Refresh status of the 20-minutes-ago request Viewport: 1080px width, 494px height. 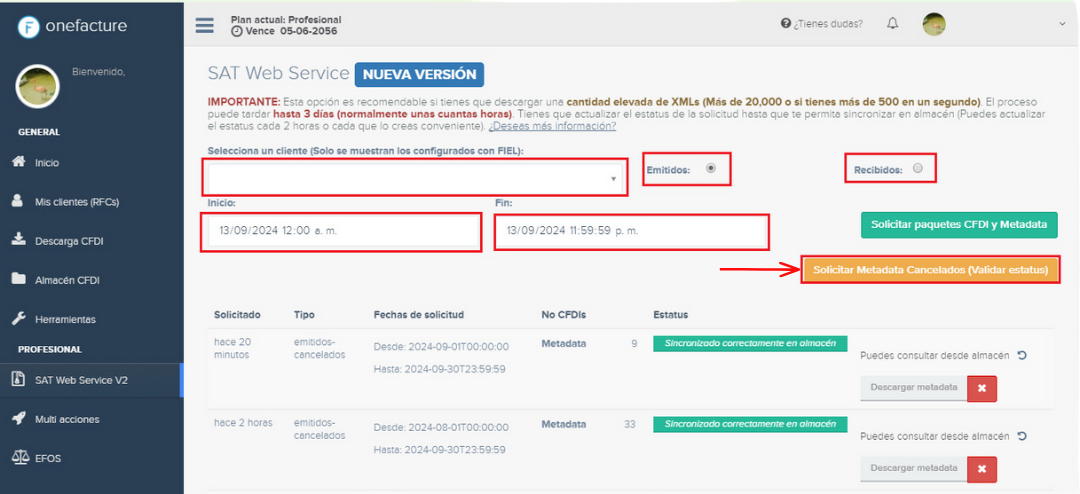pos(1023,356)
